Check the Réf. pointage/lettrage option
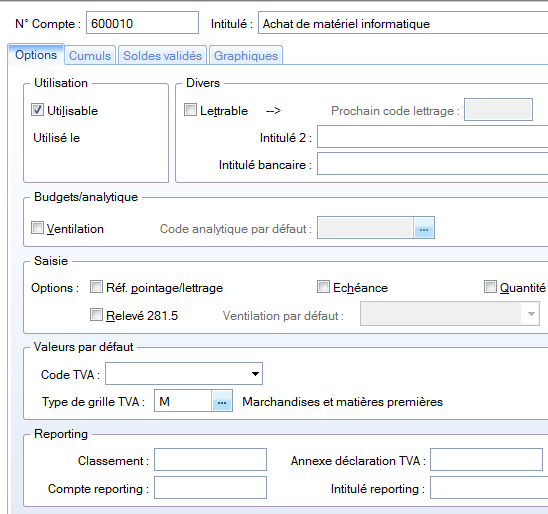This screenshot has width=548, height=514. (96, 287)
